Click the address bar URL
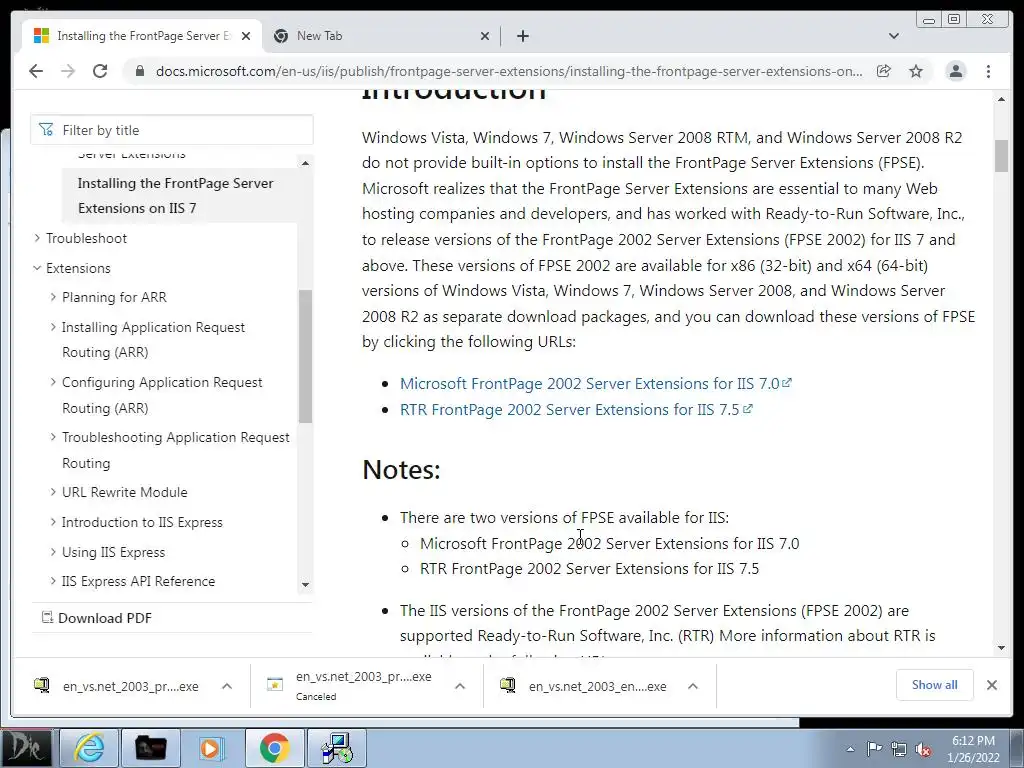 (509, 71)
